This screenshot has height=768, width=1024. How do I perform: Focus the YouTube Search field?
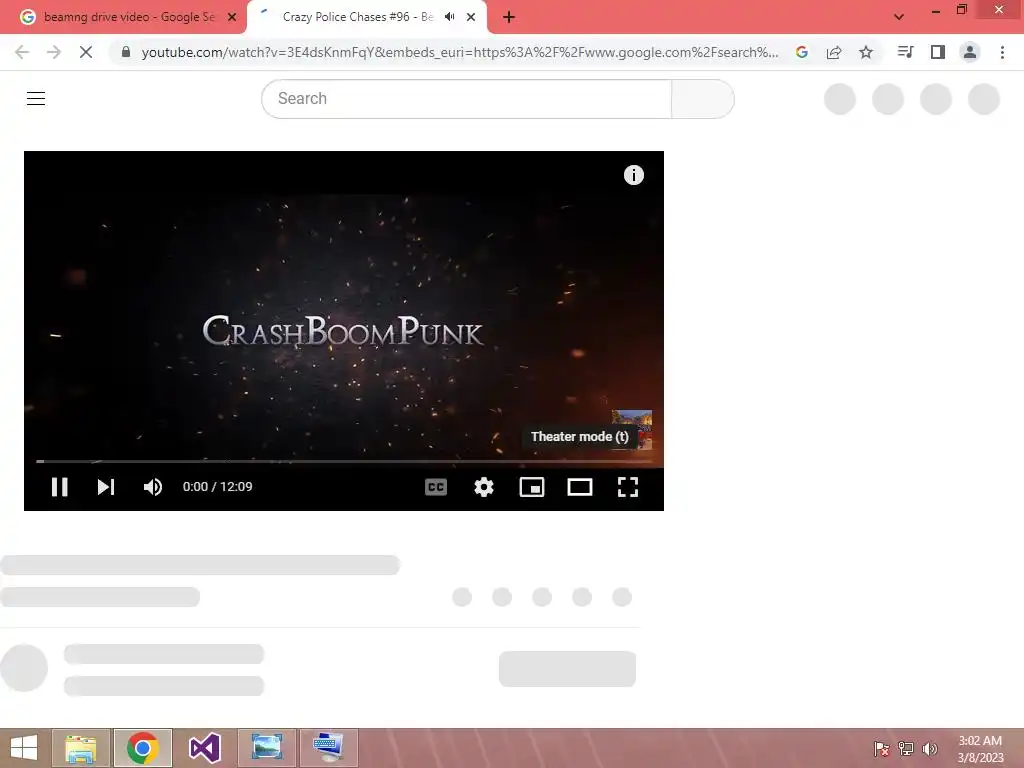(466, 99)
